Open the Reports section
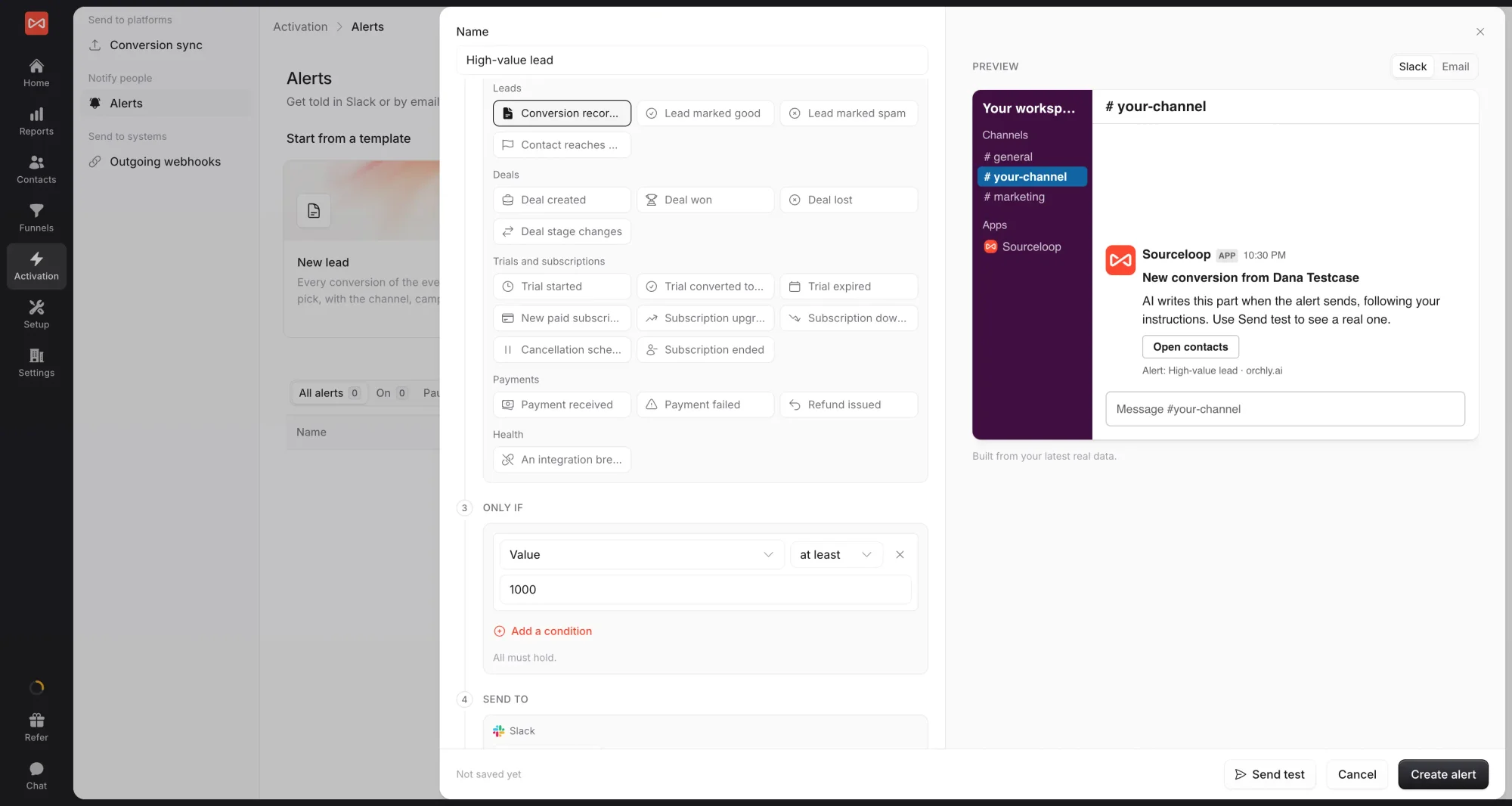The image size is (1512, 806). pos(36,121)
